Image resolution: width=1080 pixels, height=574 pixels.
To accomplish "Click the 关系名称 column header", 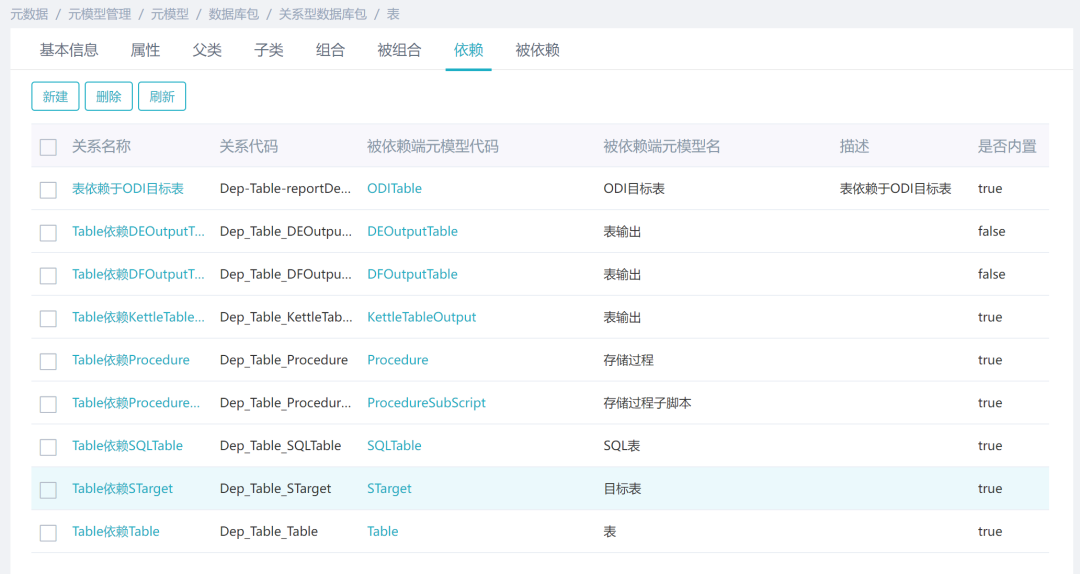I will tap(101, 146).
